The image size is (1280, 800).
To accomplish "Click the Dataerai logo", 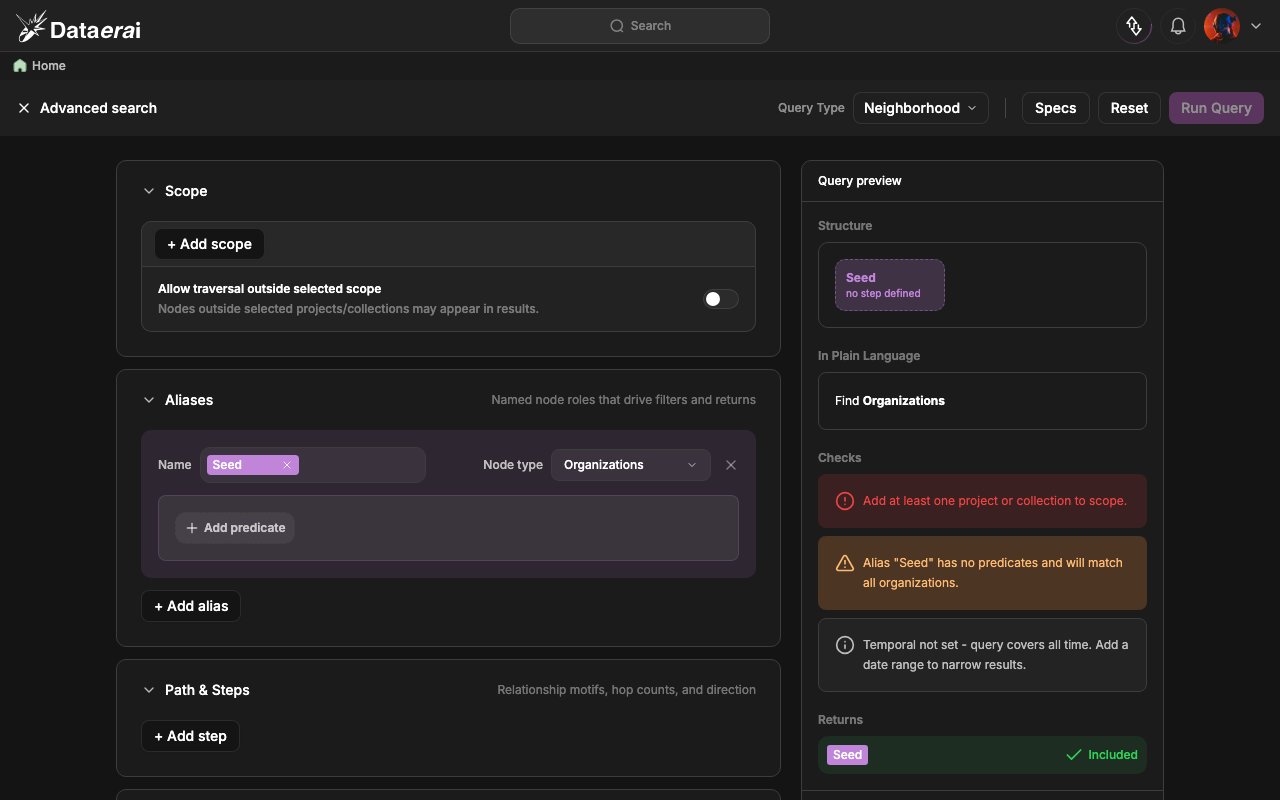I will point(78,26).
